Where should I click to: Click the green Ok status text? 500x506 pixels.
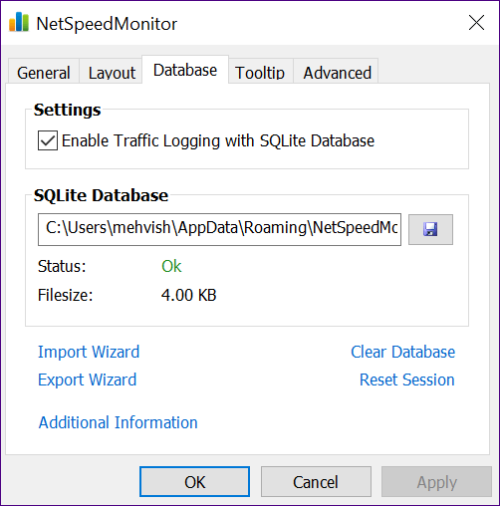click(171, 266)
